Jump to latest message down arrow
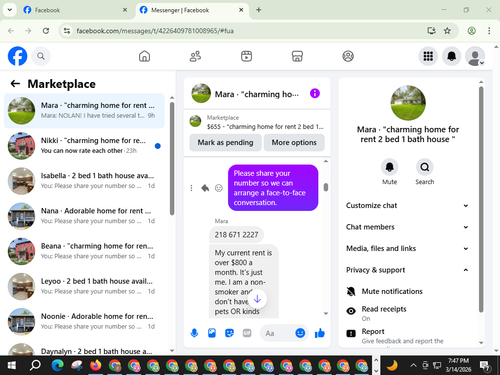The width and height of the screenshot is (500, 375). tap(257, 299)
